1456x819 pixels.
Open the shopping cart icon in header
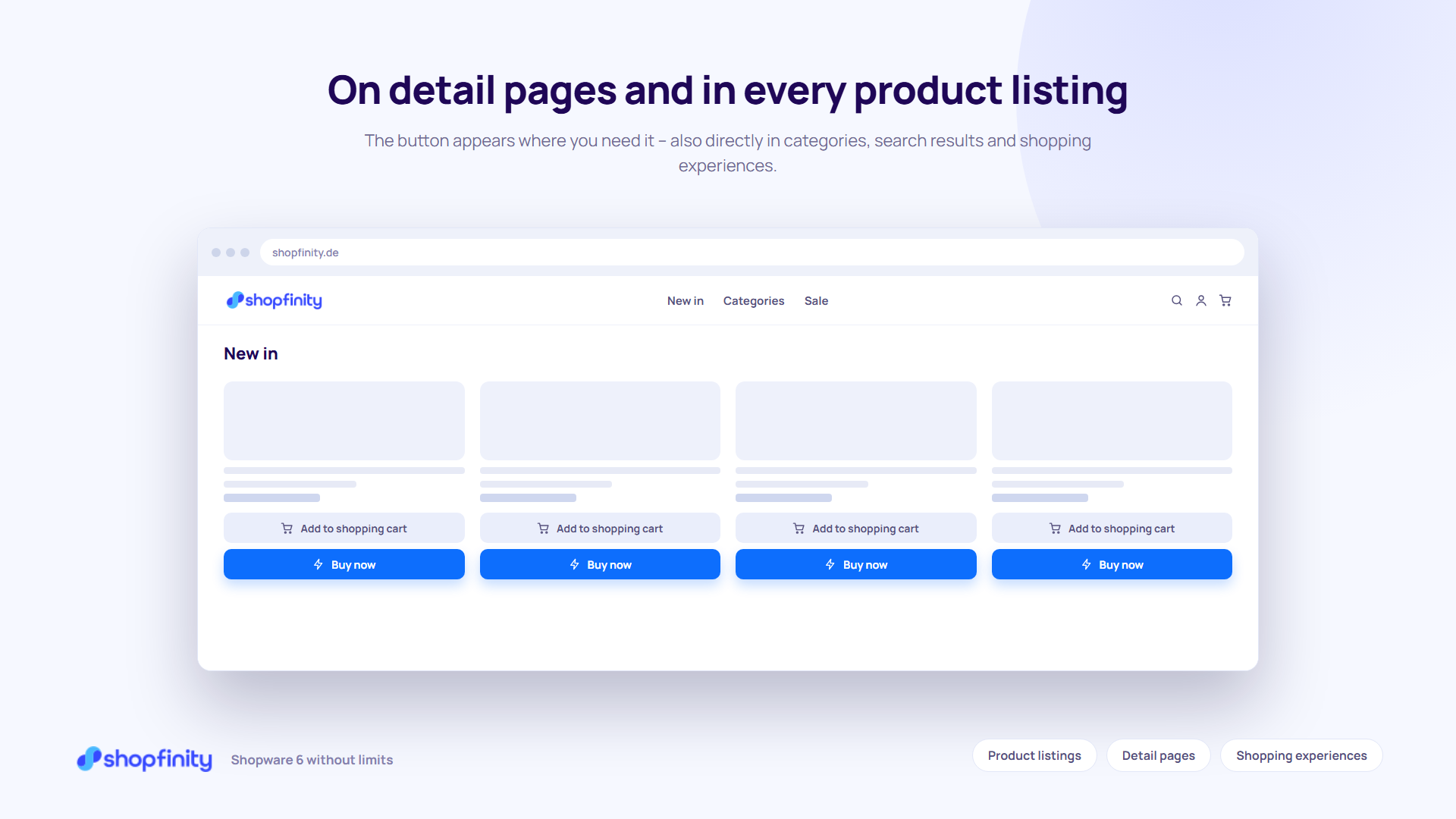coord(1225,301)
